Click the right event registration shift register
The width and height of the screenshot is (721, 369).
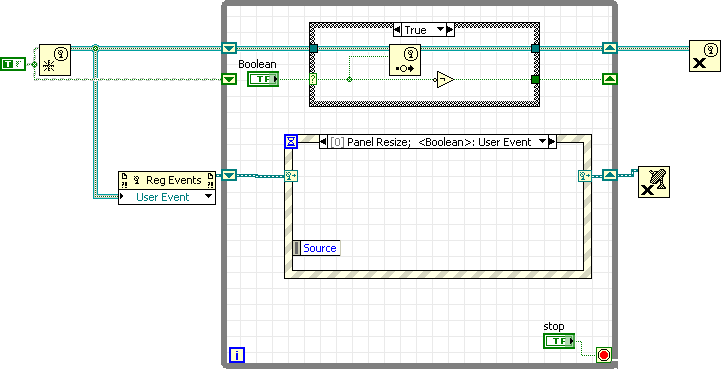point(610,175)
